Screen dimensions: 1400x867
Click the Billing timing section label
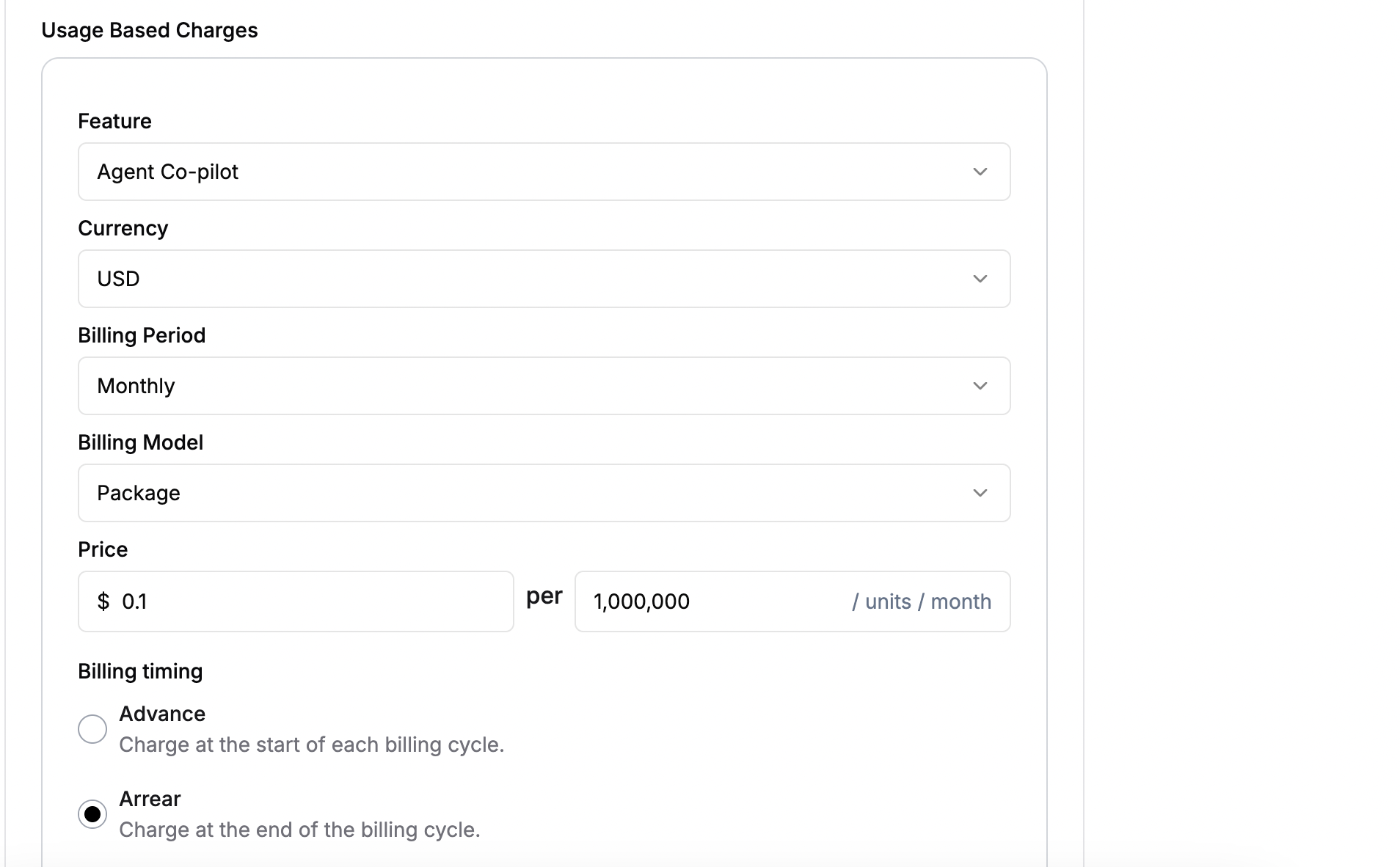tap(140, 671)
